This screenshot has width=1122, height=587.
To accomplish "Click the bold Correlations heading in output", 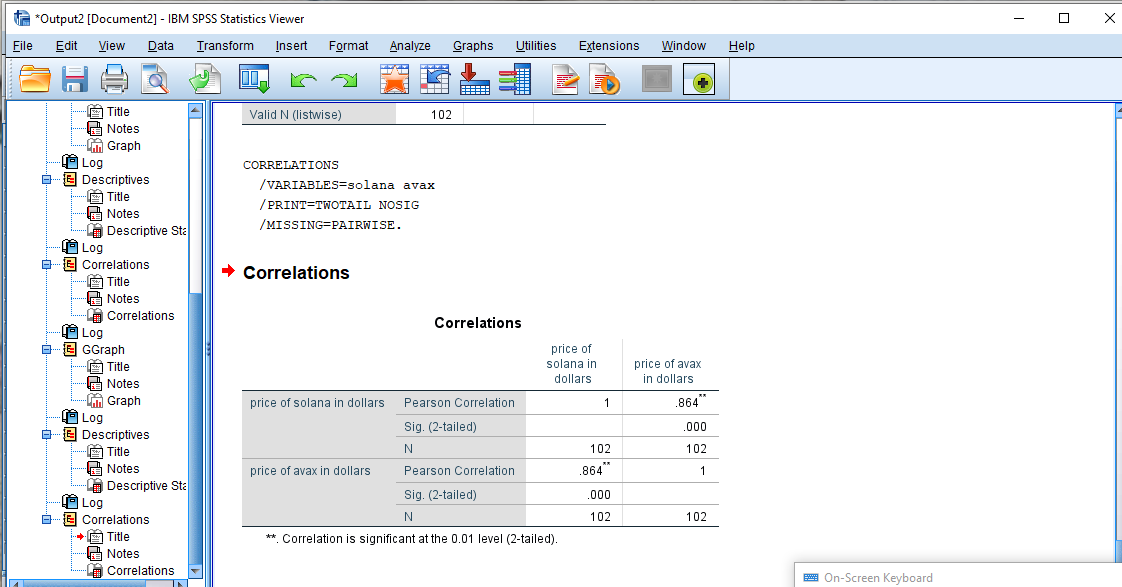I will click(296, 273).
